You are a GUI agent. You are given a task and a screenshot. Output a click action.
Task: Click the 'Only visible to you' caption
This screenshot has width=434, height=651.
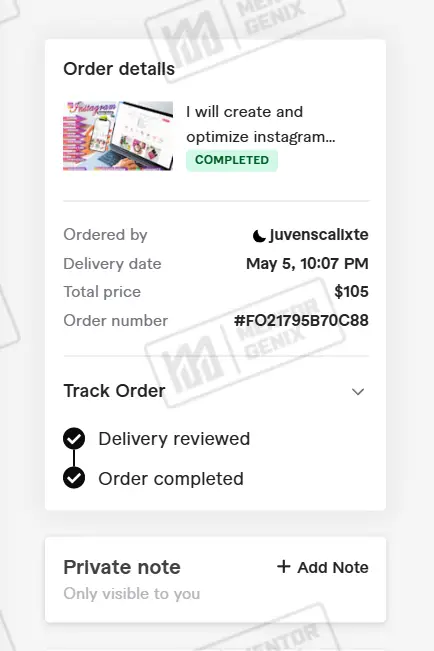tap(132, 594)
